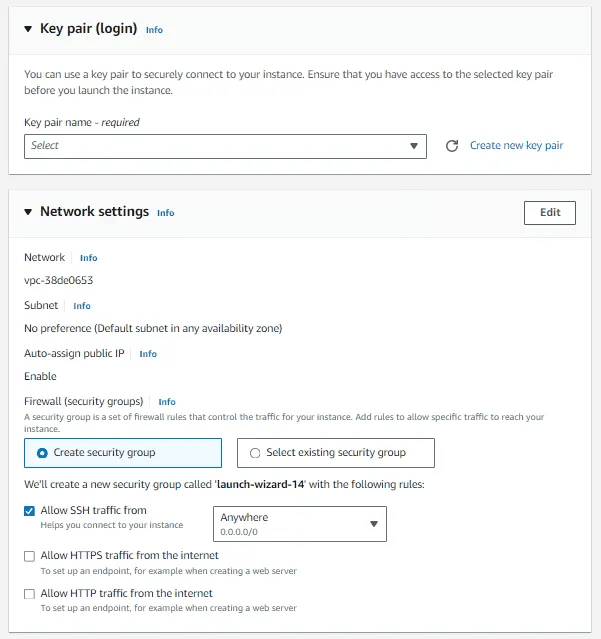
Task: Open the SSH traffic source dropdown
Action: [374, 524]
